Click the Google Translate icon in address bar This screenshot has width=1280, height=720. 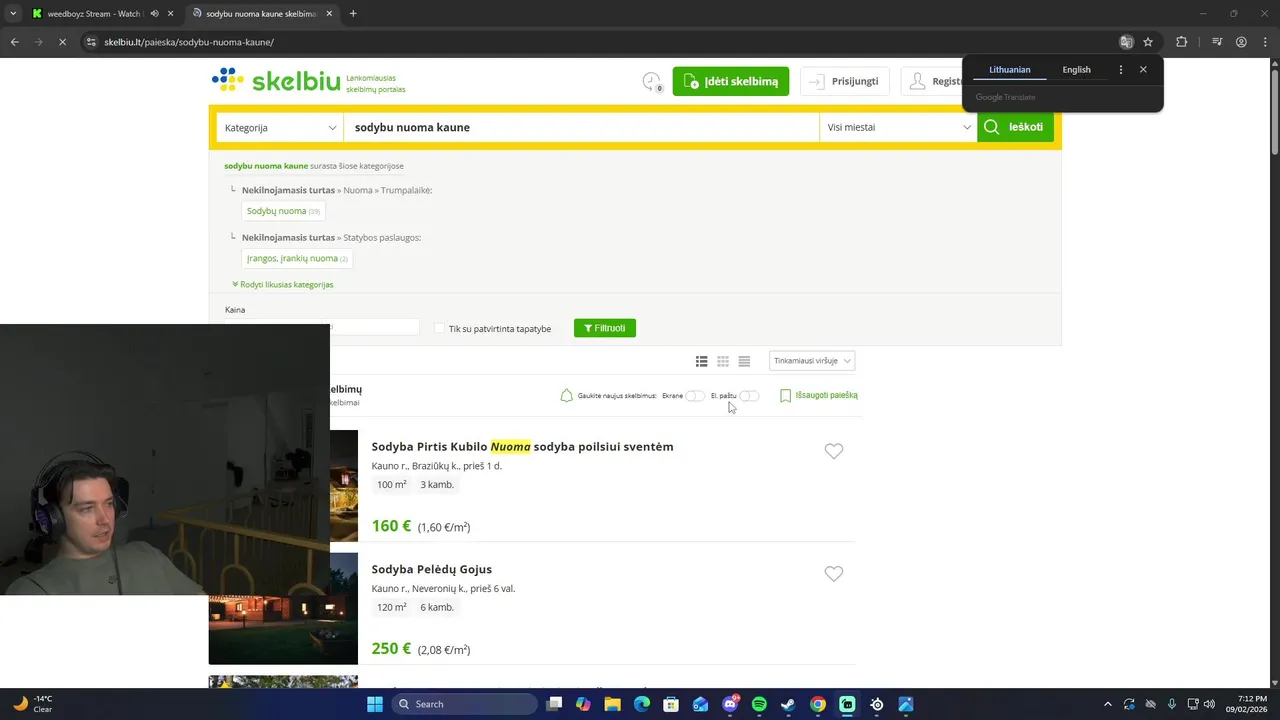pos(1126,42)
